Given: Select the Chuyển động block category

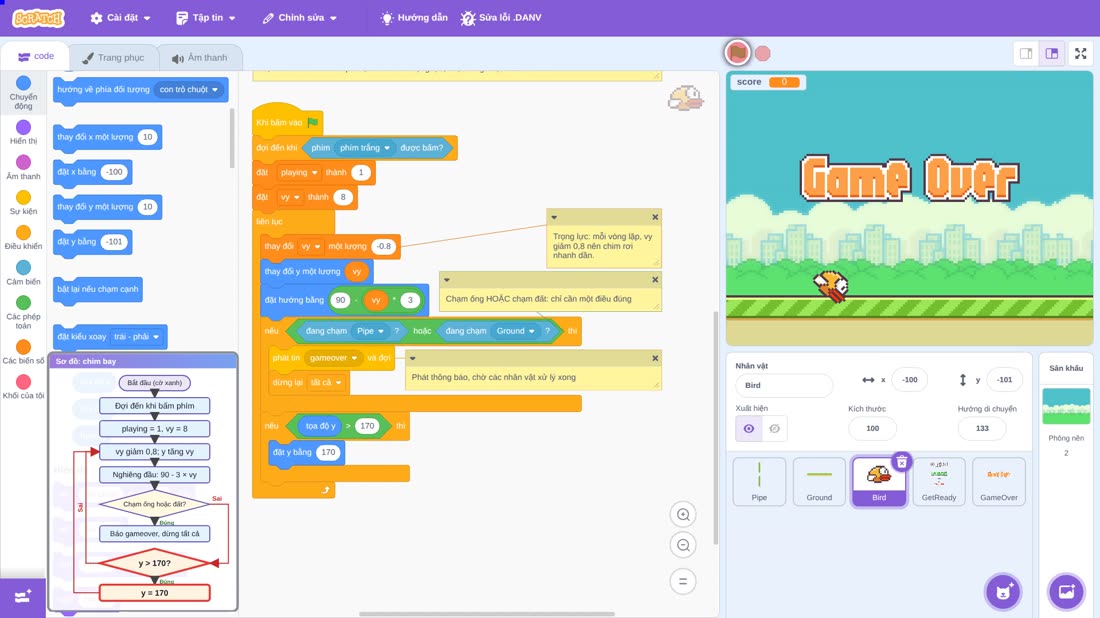Looking at the screenshot, I should (23, 93).
